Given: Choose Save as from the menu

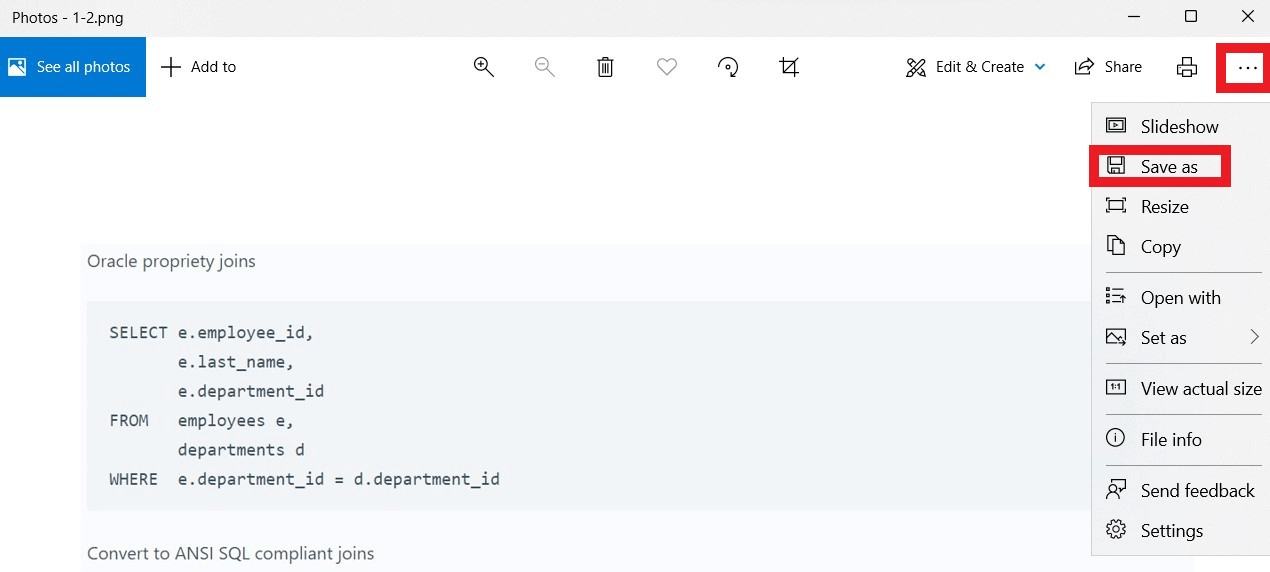Looking at the screenshot, I should 1168,167.
